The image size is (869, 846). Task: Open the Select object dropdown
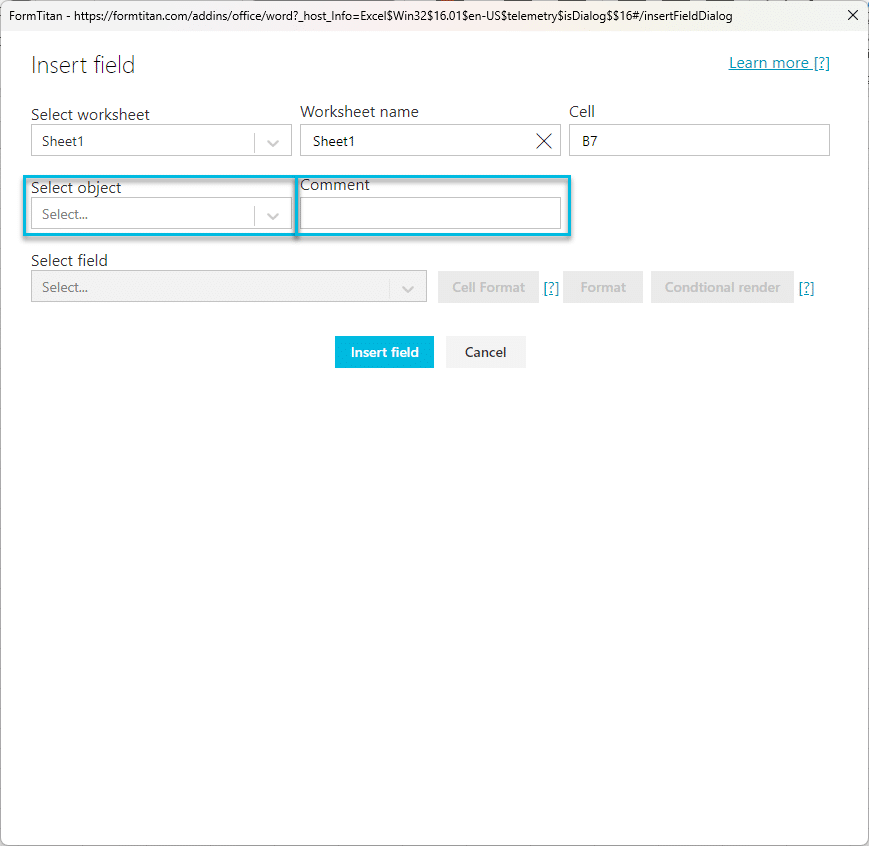pyautogui.click(x=143, y=214)
